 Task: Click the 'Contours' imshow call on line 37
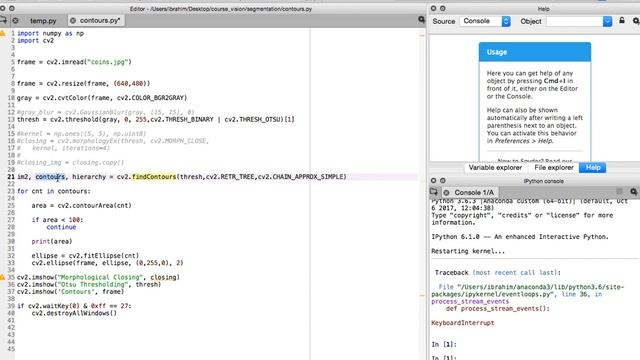(71, 291)
